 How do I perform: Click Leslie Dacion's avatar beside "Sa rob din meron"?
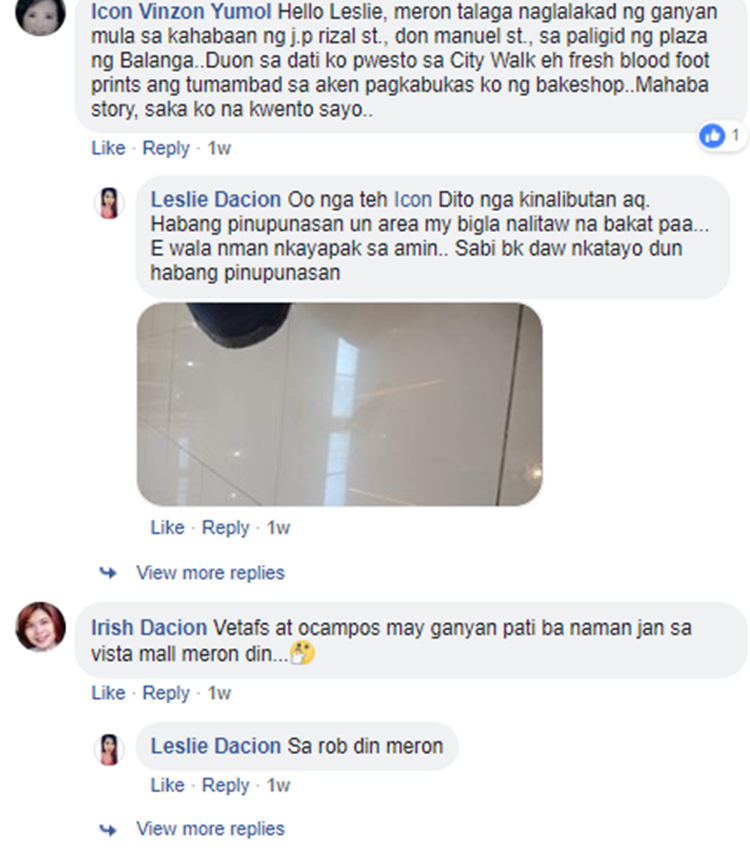[109, 749]
